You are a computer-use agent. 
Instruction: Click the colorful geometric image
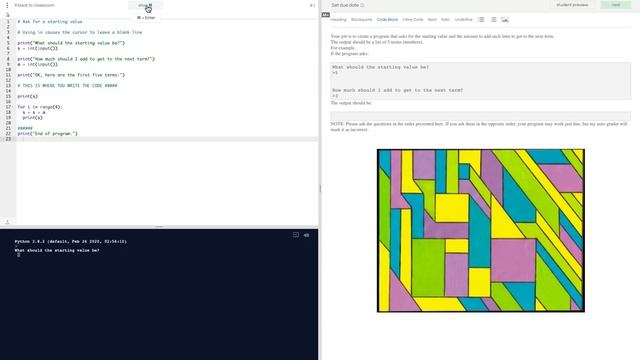pos(481,231)
